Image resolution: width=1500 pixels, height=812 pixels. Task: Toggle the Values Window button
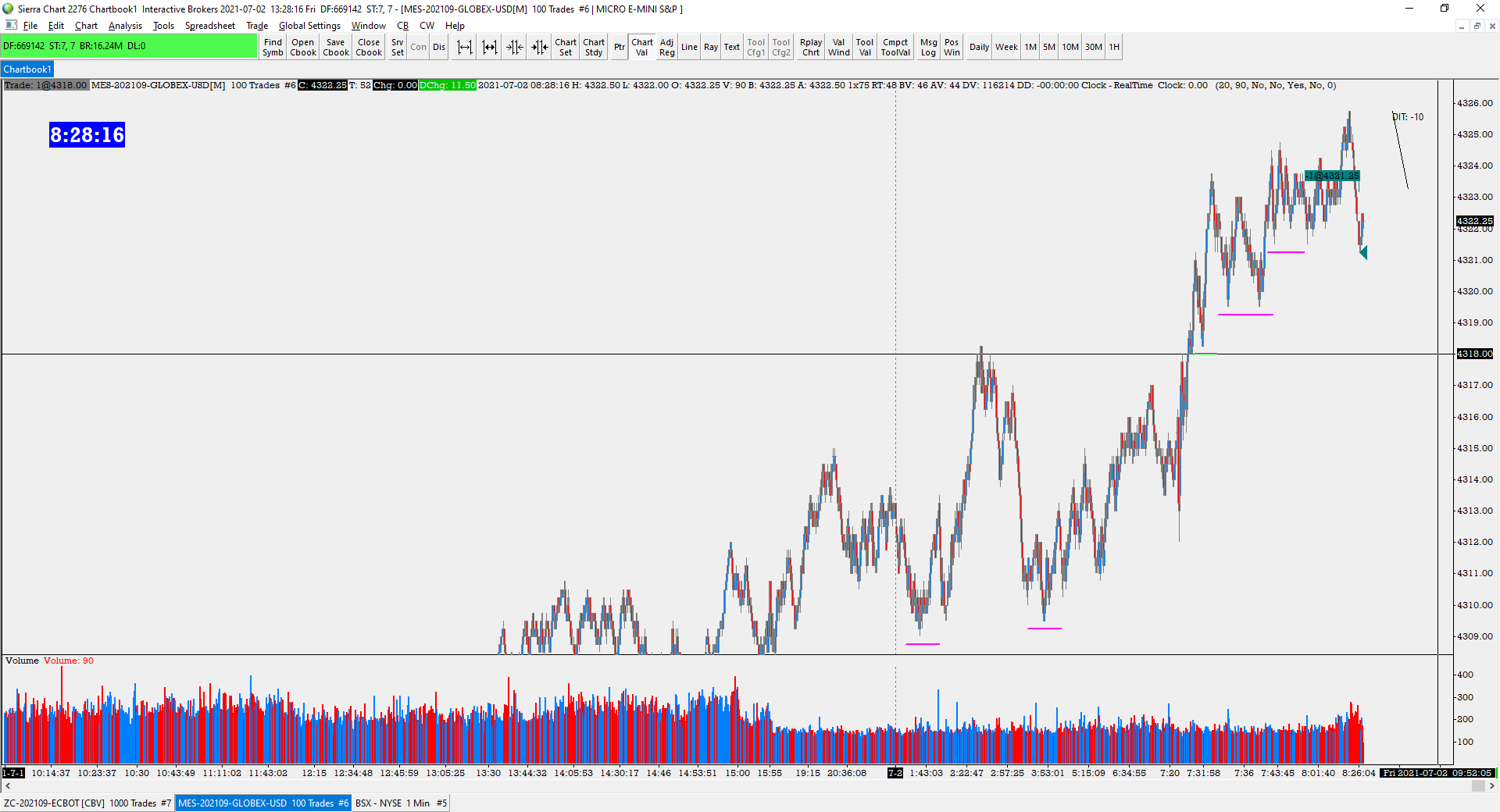[x=839, y=48]
